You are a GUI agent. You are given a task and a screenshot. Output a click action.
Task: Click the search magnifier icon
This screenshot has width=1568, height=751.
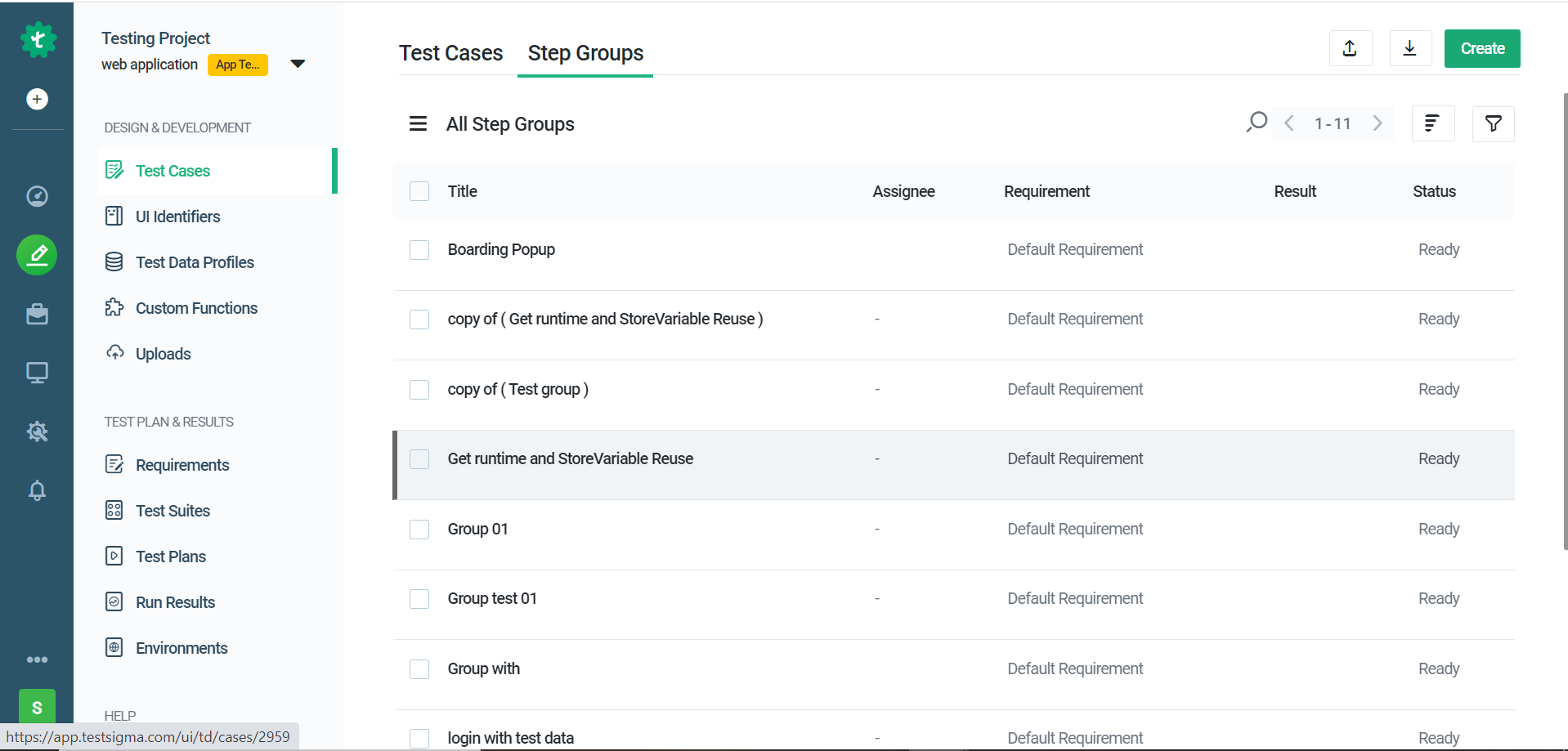1257,123
